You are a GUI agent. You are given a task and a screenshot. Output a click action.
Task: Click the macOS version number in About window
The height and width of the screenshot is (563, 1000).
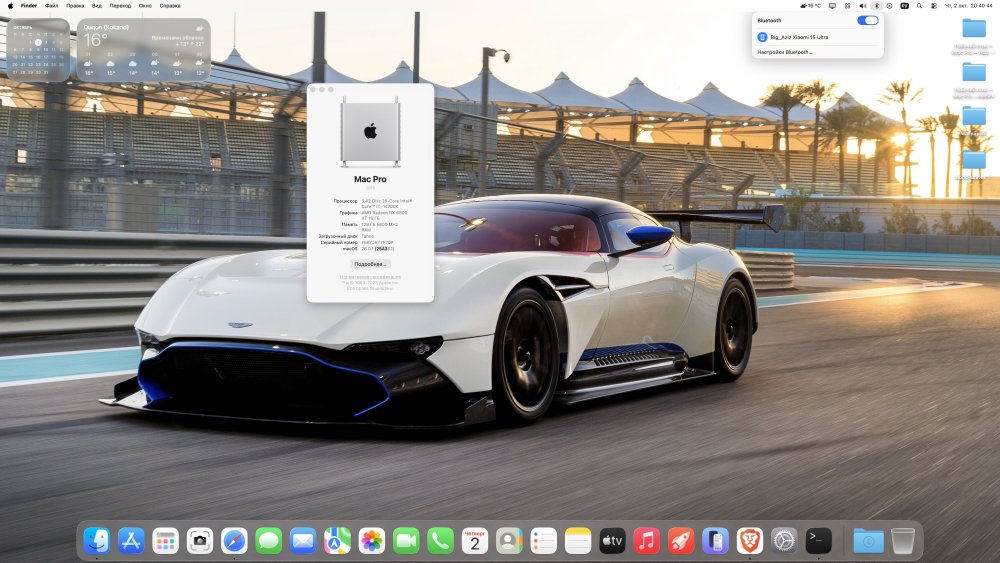click(378, 249)
